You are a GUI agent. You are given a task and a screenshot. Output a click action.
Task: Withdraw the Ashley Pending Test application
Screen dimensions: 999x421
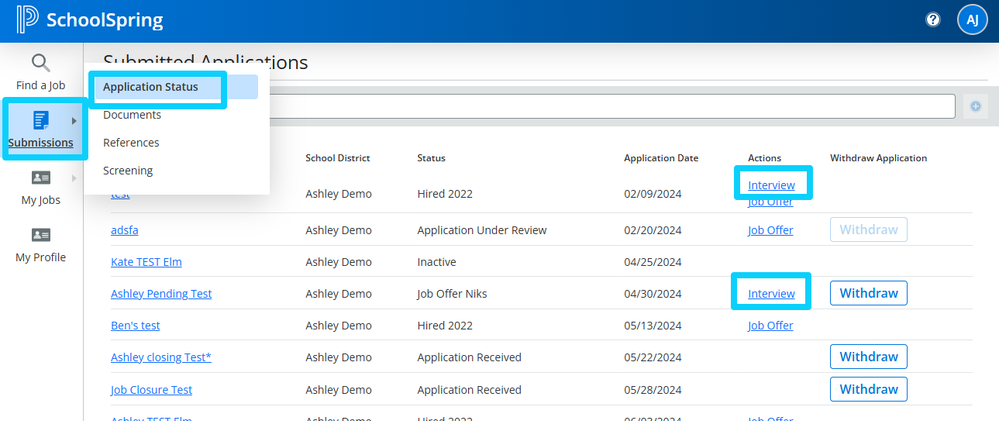coord(868,293)
